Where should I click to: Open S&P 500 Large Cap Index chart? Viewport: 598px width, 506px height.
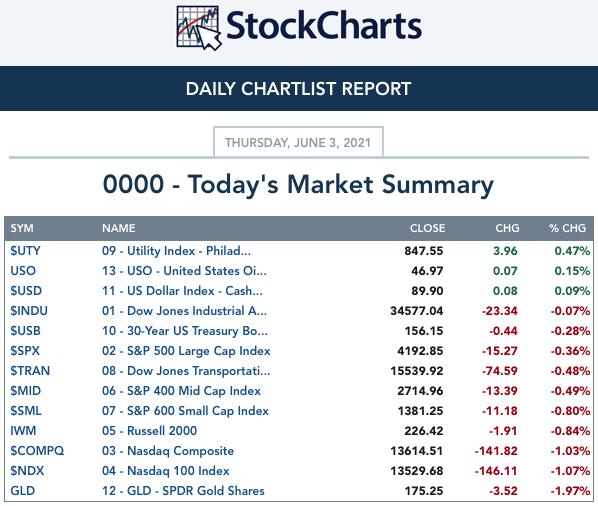[186, 351]
